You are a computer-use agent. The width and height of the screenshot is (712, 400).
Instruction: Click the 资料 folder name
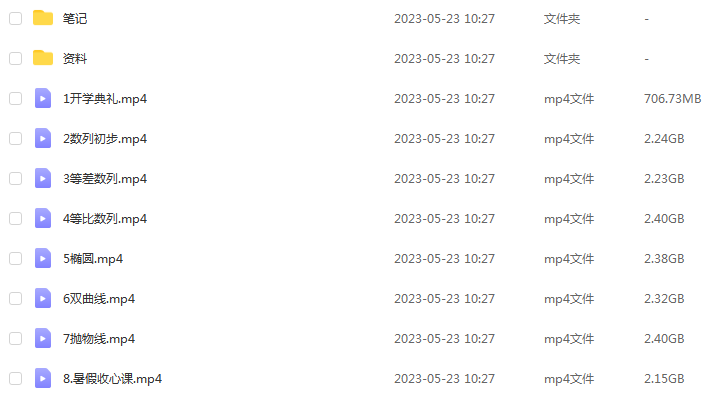(75, 59)
